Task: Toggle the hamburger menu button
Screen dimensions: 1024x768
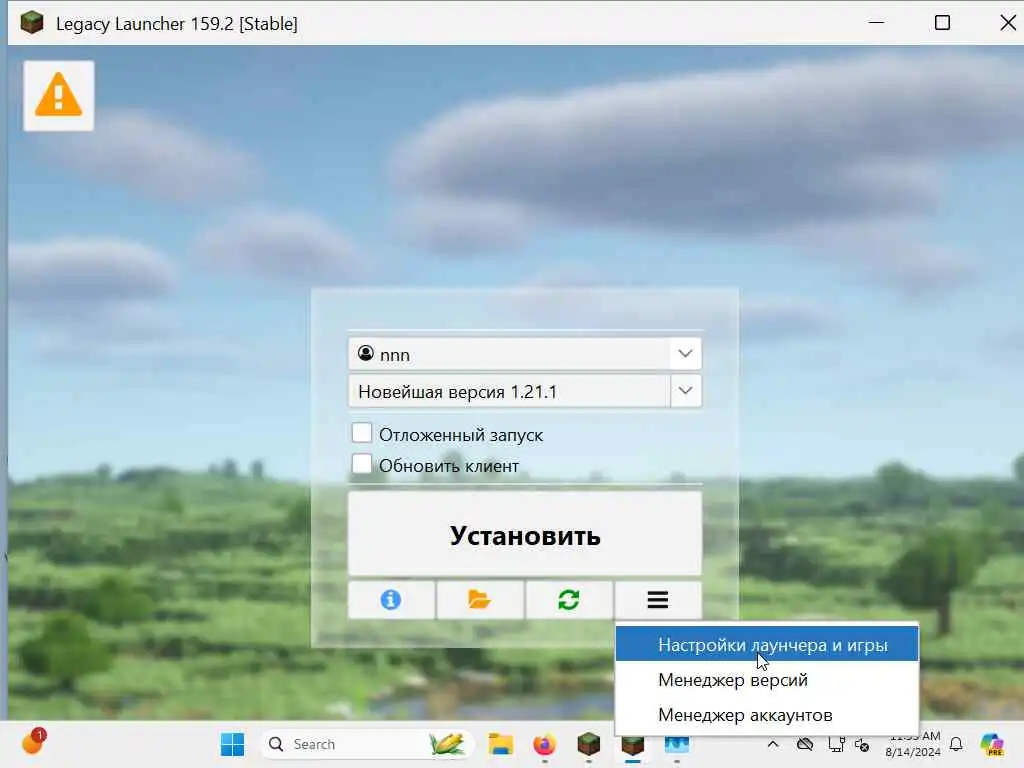Action: pyautogui.click(x=658, y=600)
